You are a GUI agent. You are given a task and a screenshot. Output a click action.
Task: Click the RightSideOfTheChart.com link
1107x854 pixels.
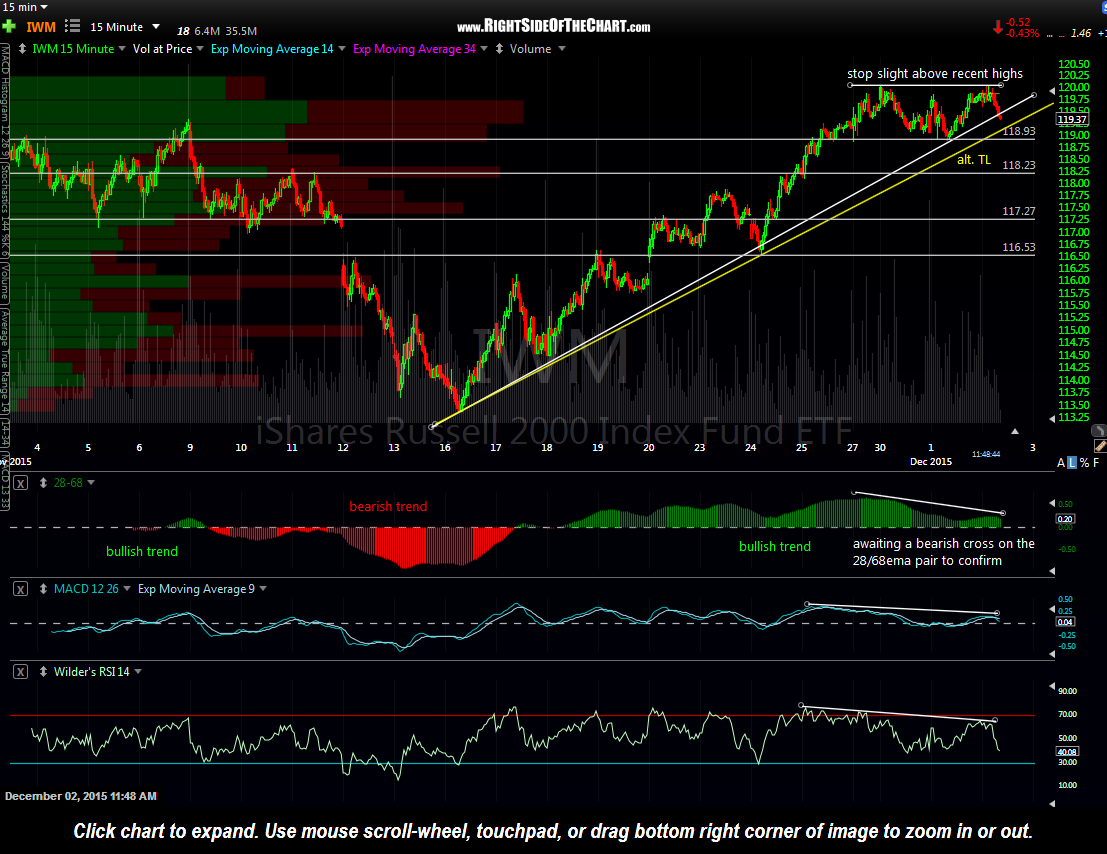pos(553,27)
